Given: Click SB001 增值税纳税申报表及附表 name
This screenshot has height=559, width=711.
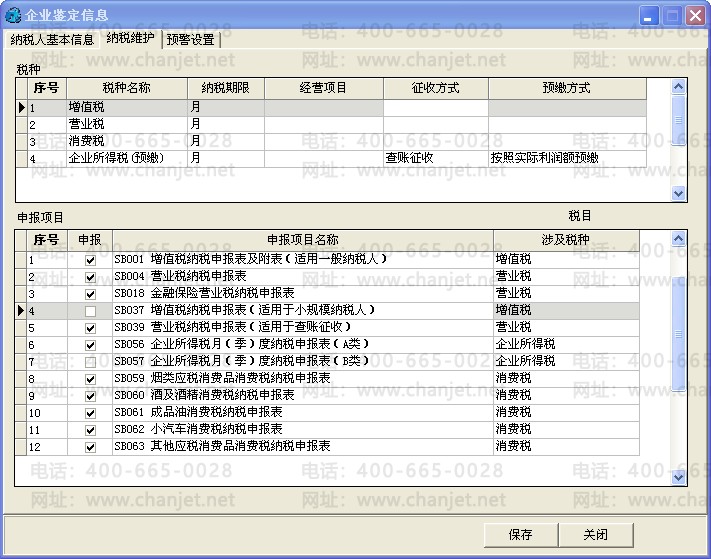Looking at the screenshot, I should coord(250,259).
